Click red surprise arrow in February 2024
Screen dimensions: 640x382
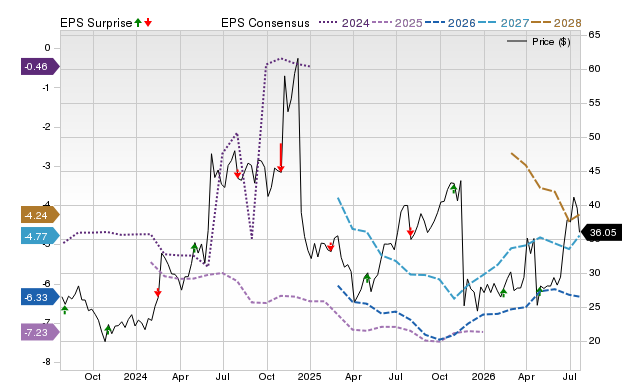point(158,292)
